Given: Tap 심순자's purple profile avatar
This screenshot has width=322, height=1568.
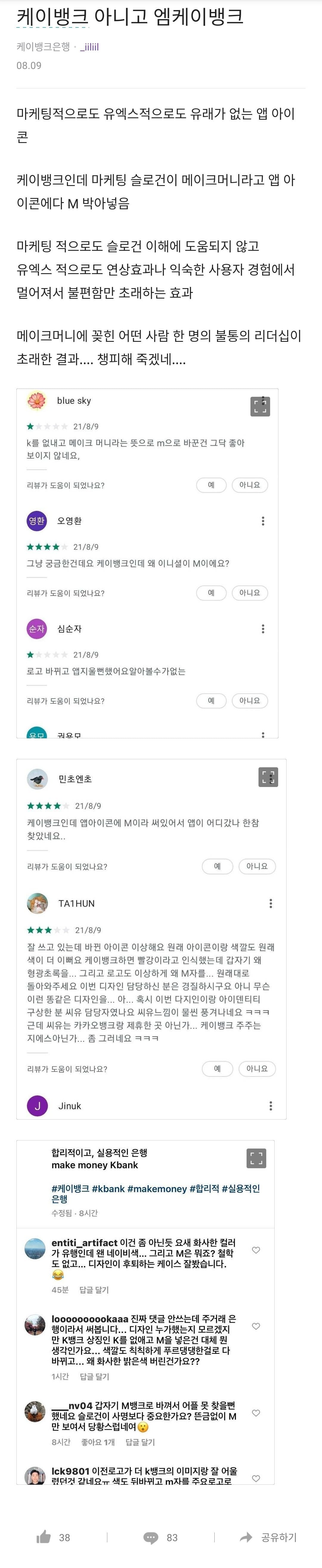Looking at the screenshot, I should click(x=38, y=629).
